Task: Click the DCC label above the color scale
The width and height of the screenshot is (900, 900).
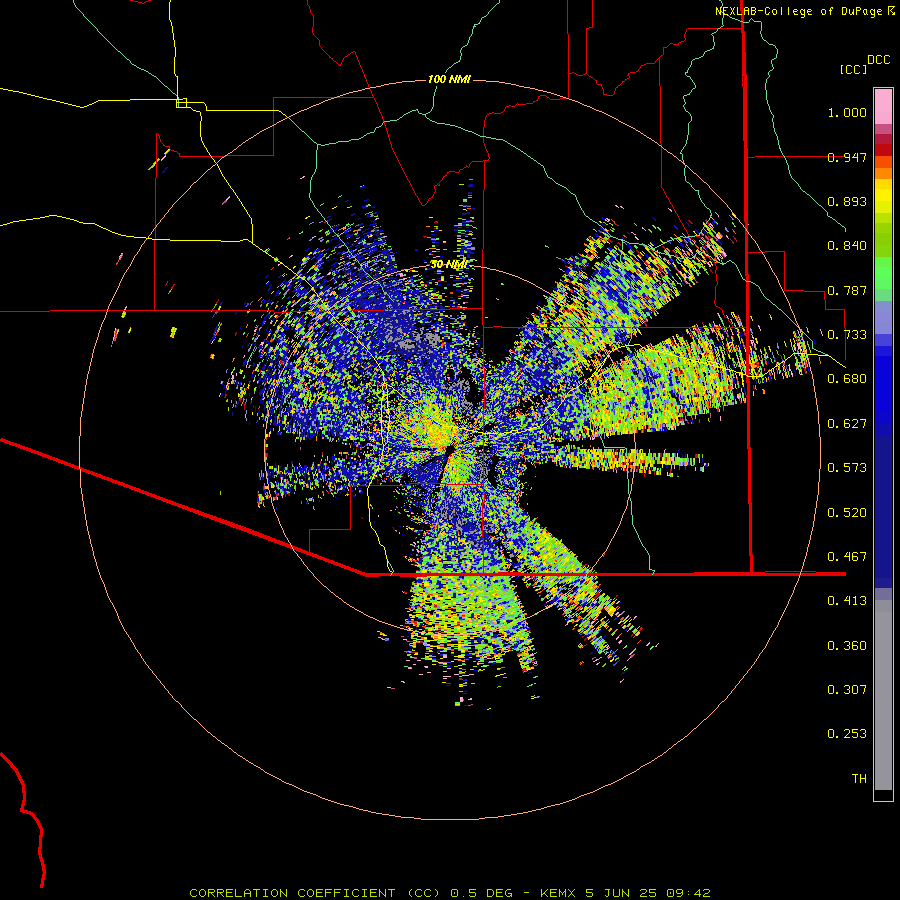Action: click(879, 60)
